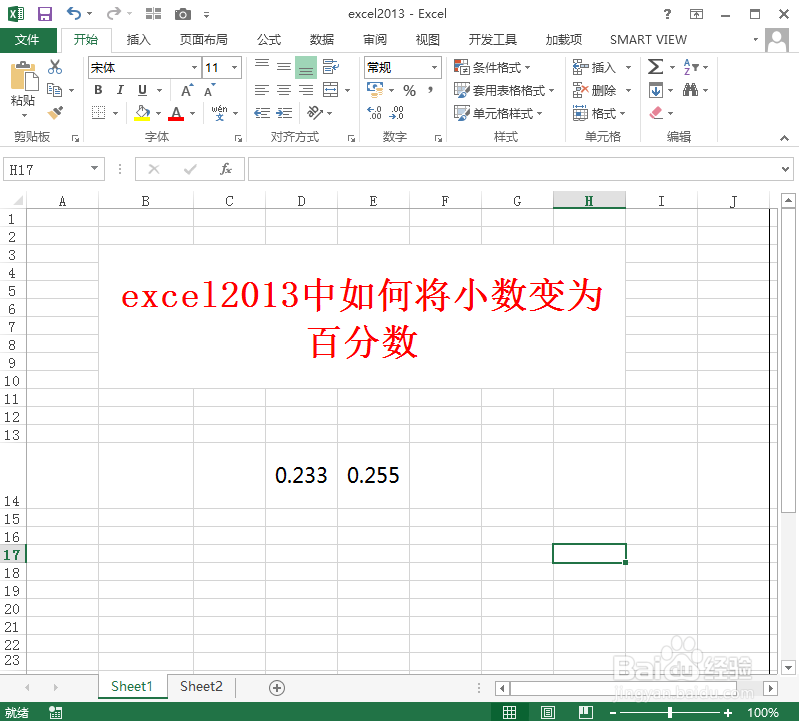Click the Clear eraser icon

coord(656,113)
